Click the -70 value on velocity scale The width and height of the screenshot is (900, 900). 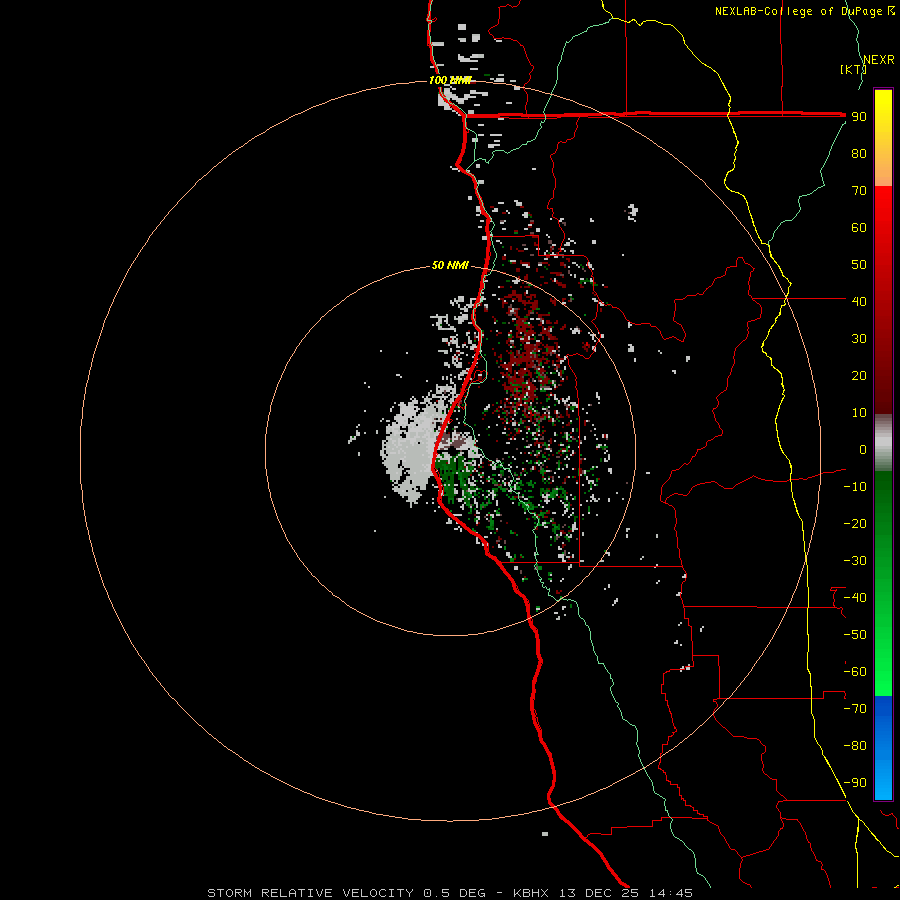pyautogui.click(x=855, y=708)
